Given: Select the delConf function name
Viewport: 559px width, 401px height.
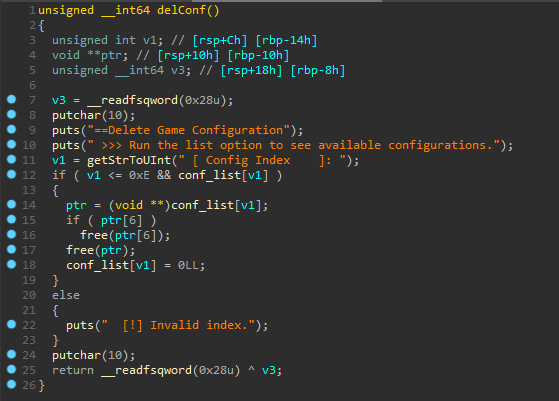Looking at the screenshot, I should [x=181, y=10].
